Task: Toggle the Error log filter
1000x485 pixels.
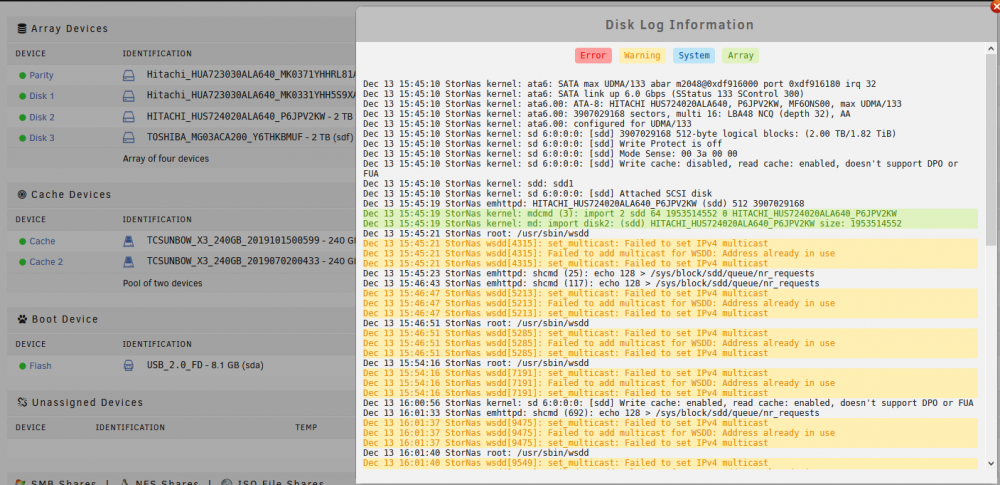Action: (x=593, y=56)
